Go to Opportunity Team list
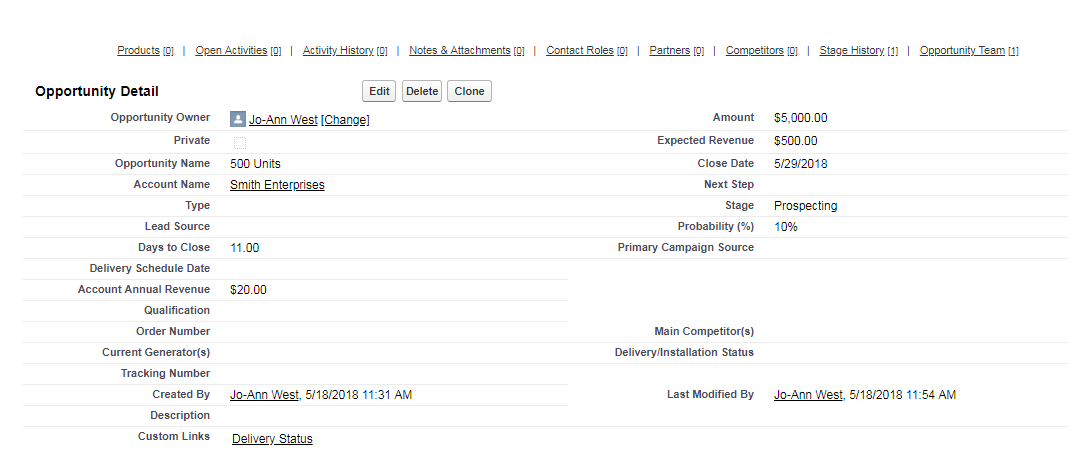This screenshot has height=460, width=1068. [962, 50]
